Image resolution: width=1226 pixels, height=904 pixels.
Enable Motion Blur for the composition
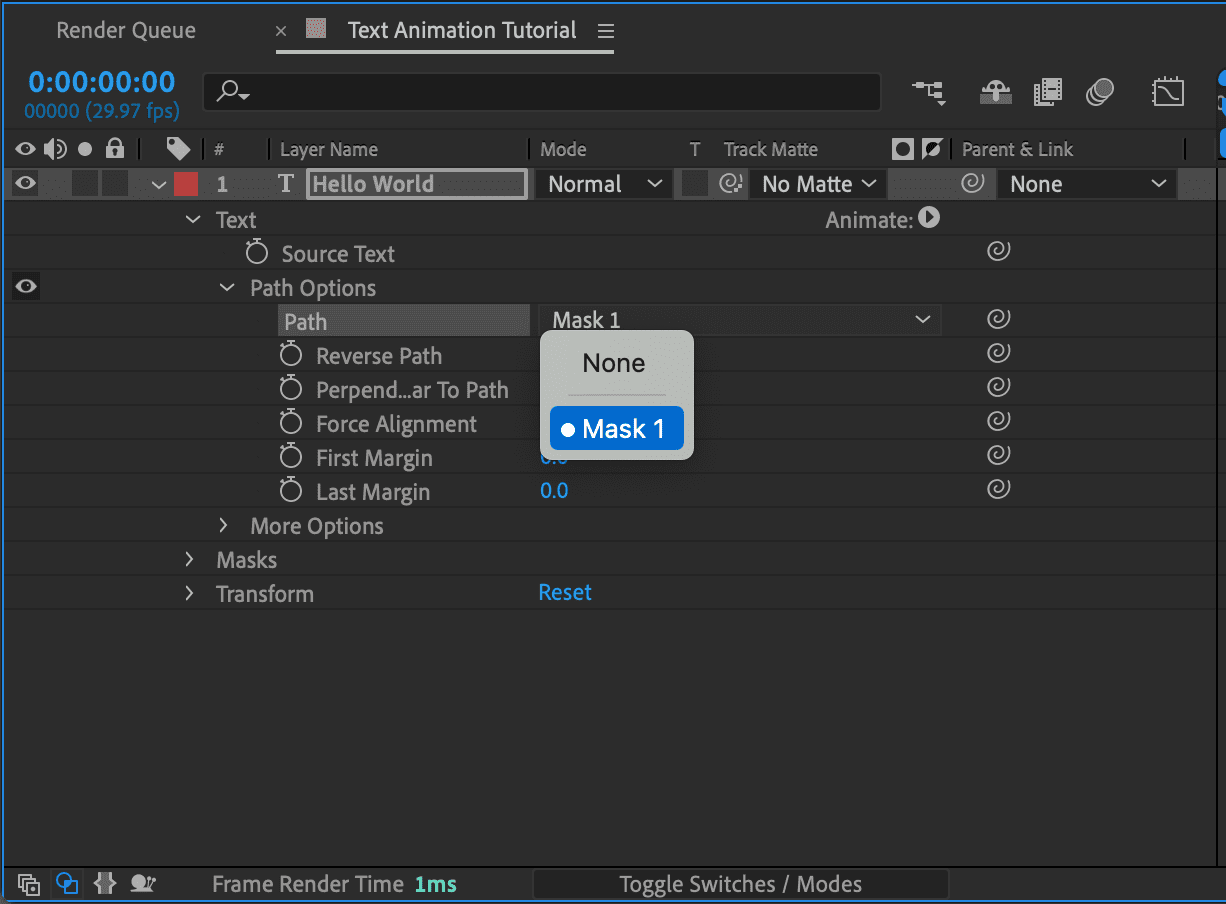click(x=1100, y=92)
